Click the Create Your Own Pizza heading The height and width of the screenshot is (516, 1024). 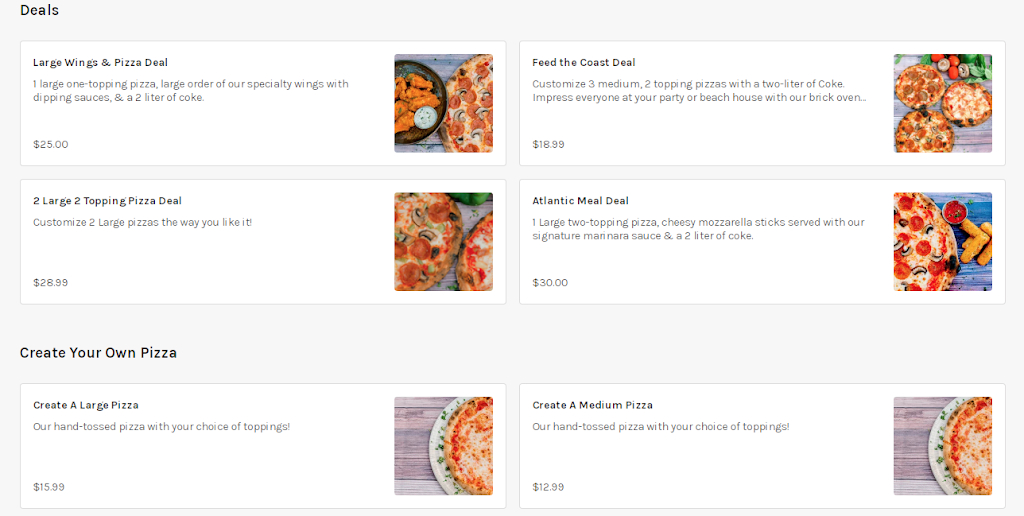[98, 353]
